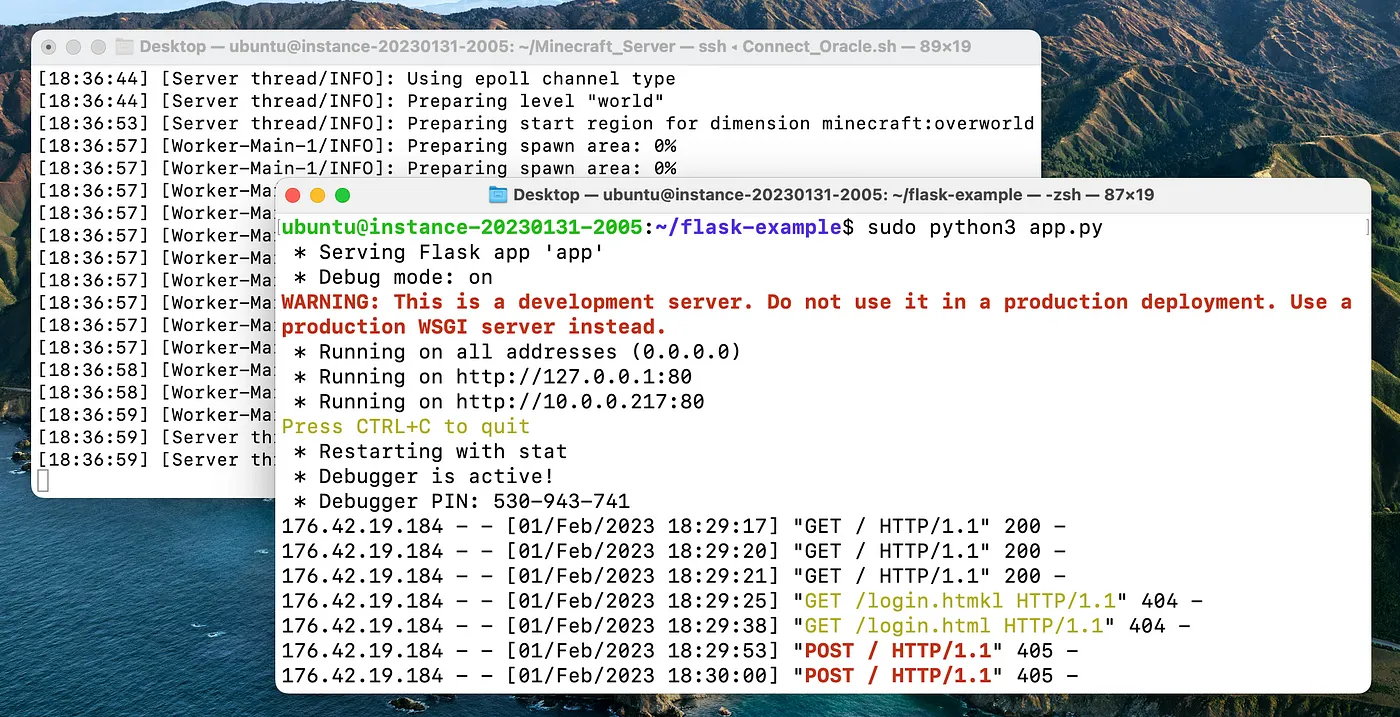This screenshot has height=717, width=1400.
Task: Activate the Minecraft_Server window via its title
Action: [x=555, y=47]
